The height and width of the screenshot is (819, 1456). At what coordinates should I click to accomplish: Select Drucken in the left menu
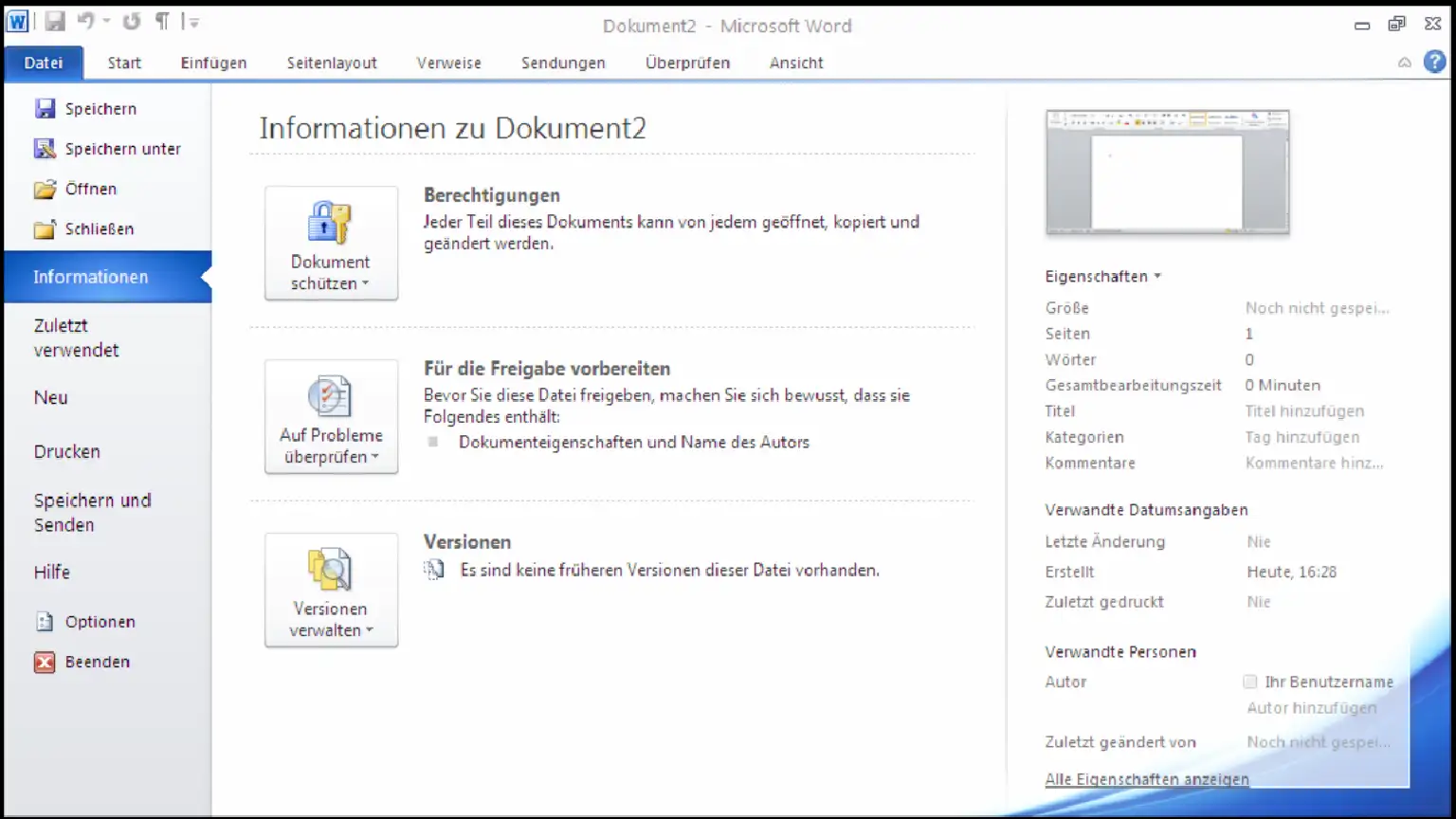[67, 452]
